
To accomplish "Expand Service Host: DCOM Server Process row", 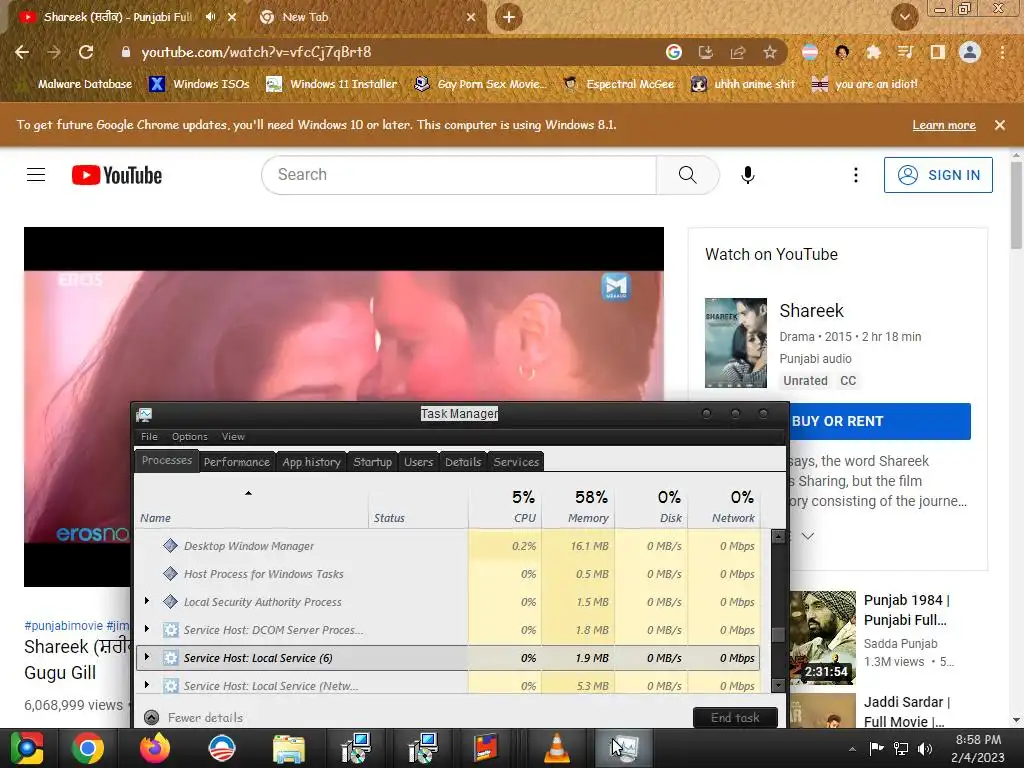I will [147, 630].
